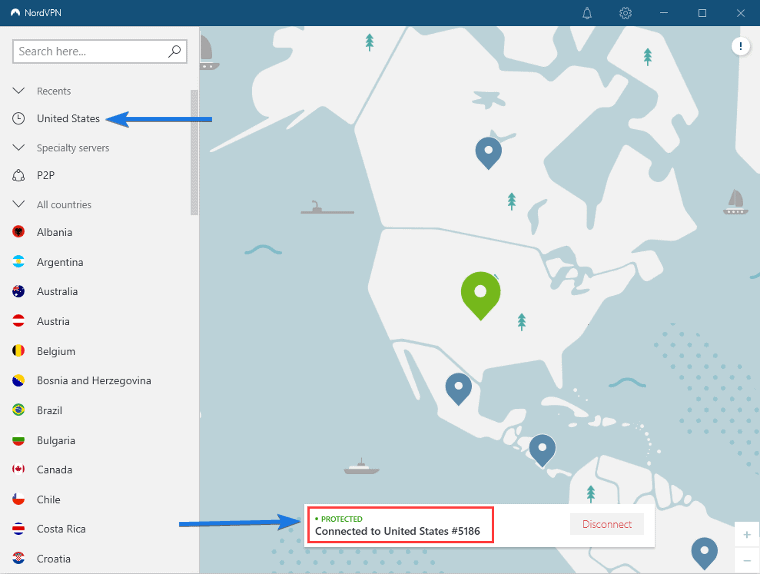Image resolution: width=760 pixels, height=574 pixels.
Task: Select the green United States map pin
Action: click(480, 296)
